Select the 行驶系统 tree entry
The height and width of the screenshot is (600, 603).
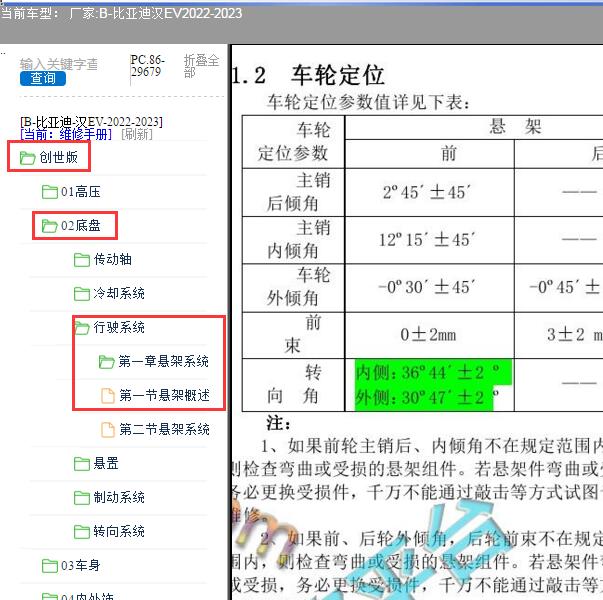click(x=119, y=327)
